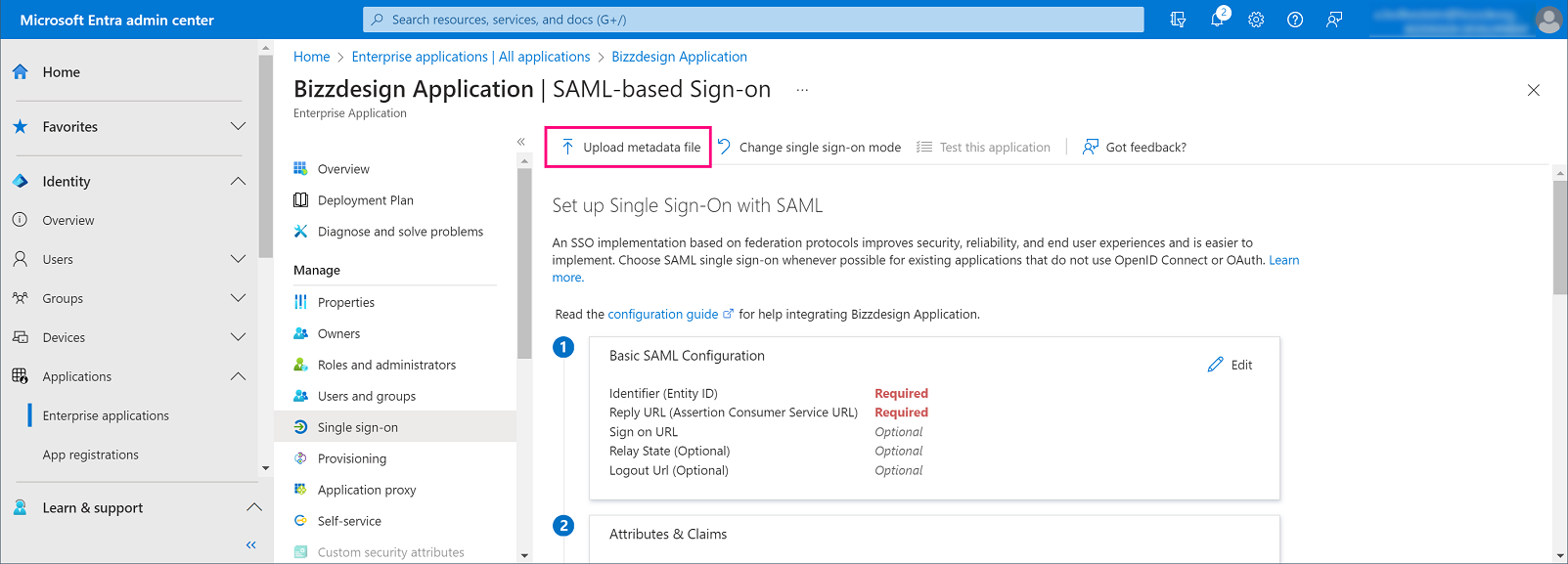Screen dimensions: 1568x564
Task: Click Change single sign-on mode
Action: 809,148
